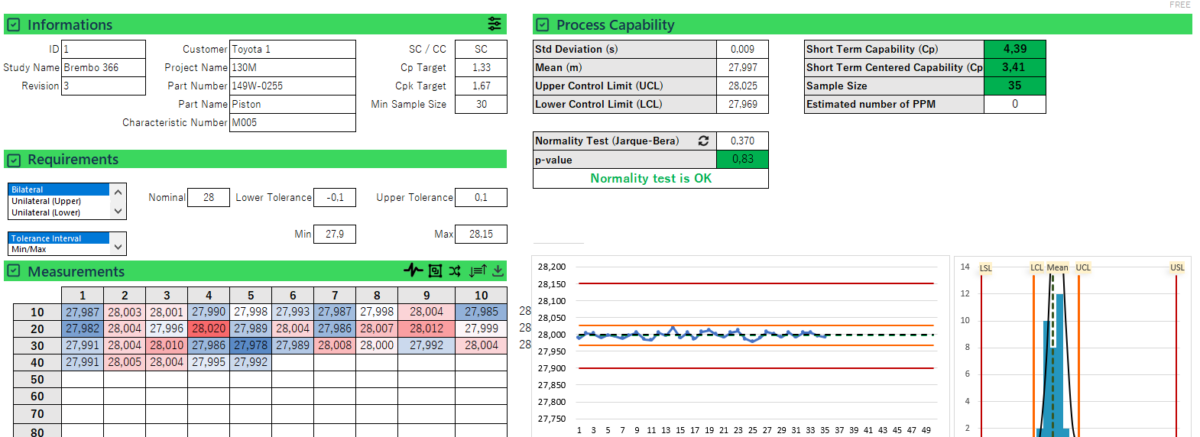Click the refresh icon beside Normality Test
The width and height of the screenshot is (1200, 437).
coord(703,142)
